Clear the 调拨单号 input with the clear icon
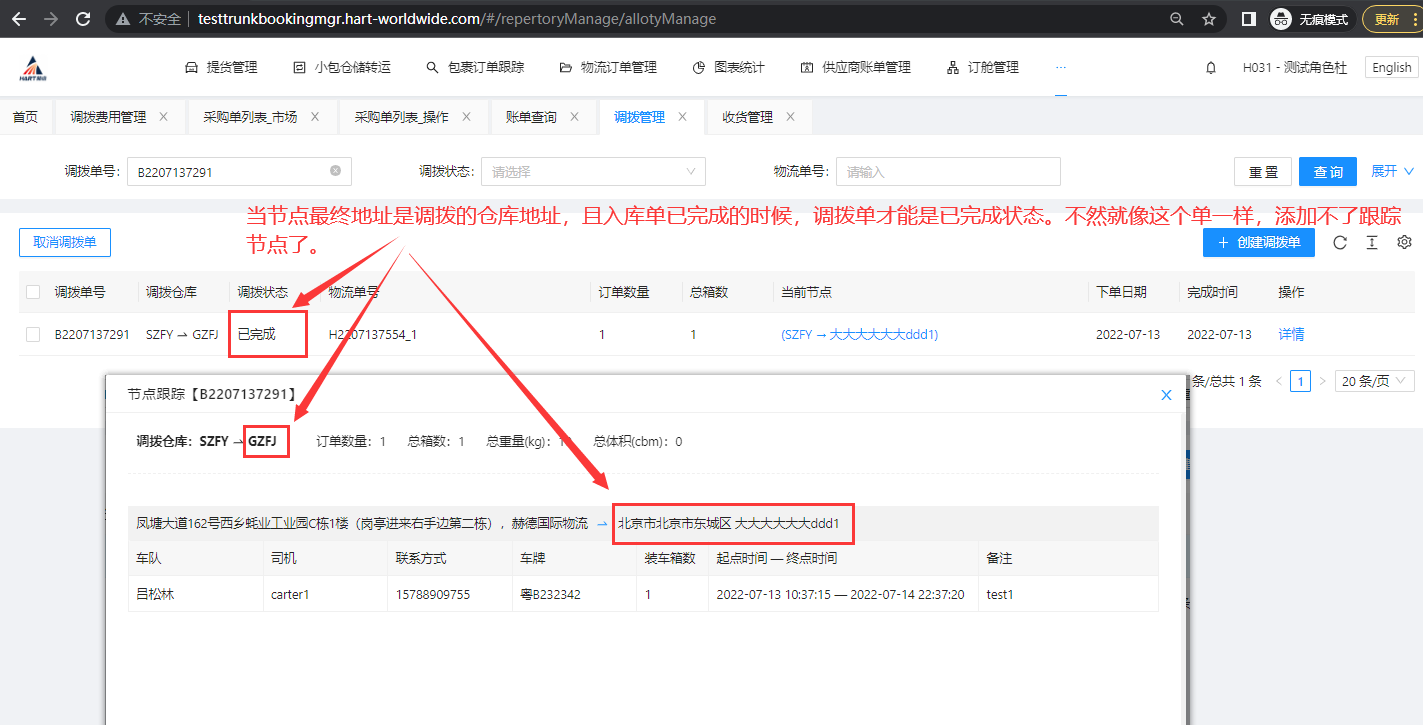This screenshot has height=725, width=1423. pyautogui.click(x=335, y=171)
